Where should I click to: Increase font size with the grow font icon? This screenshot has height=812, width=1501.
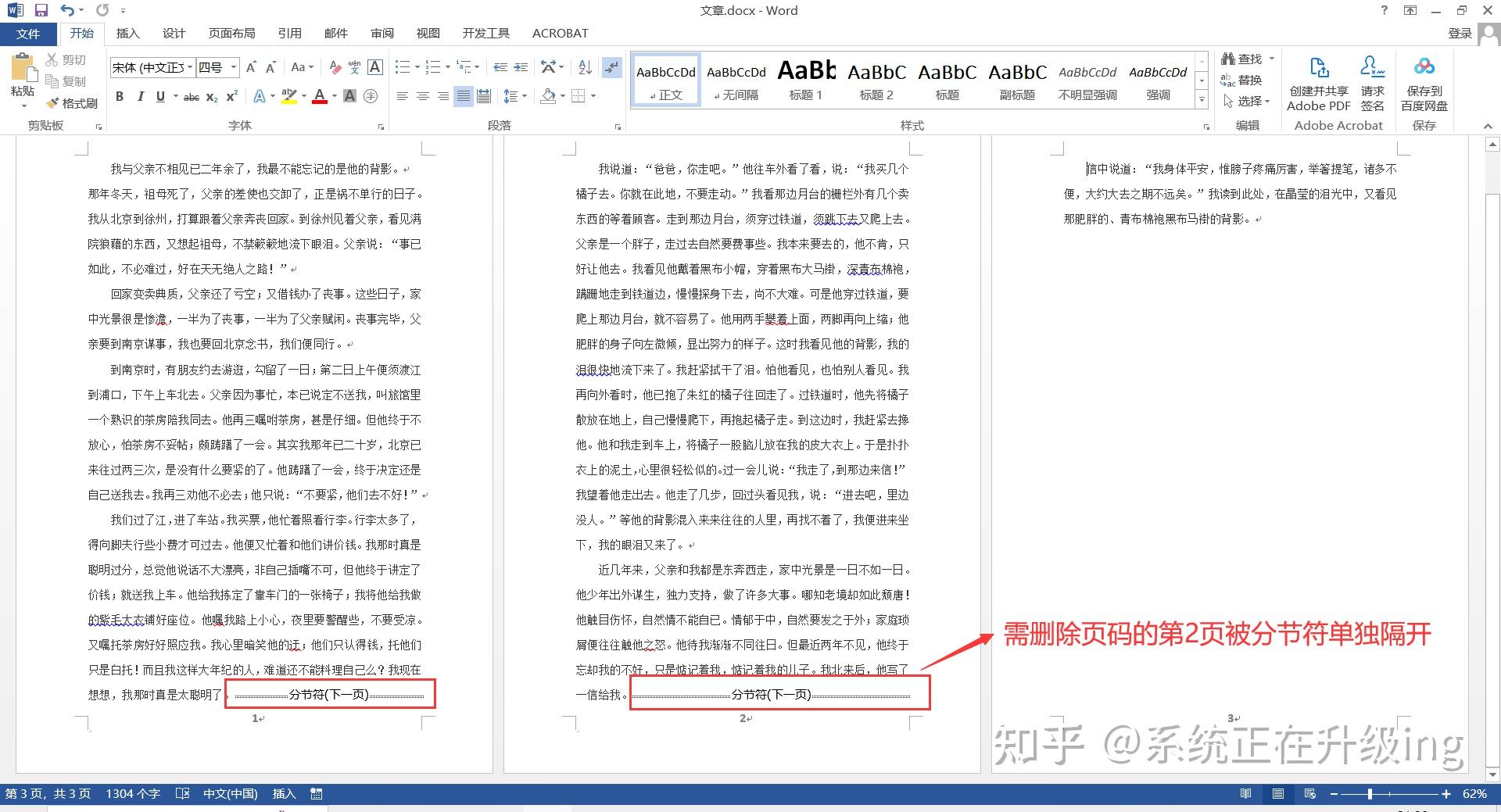tap(251, 67)
